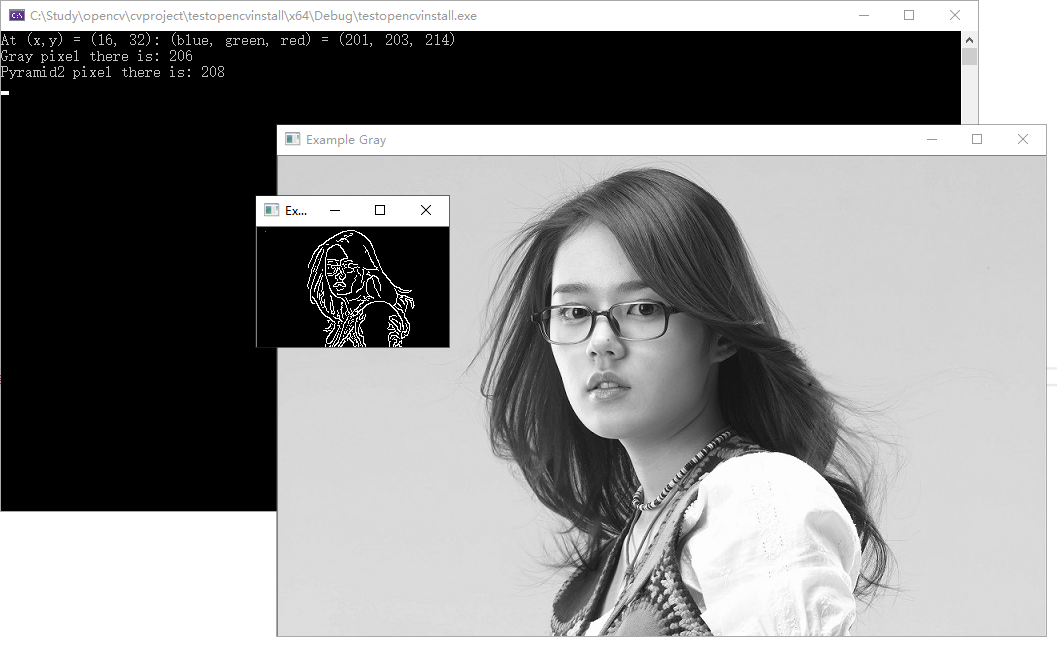
Task: Maximize the Example Gray window
Action: pos(977,140)
